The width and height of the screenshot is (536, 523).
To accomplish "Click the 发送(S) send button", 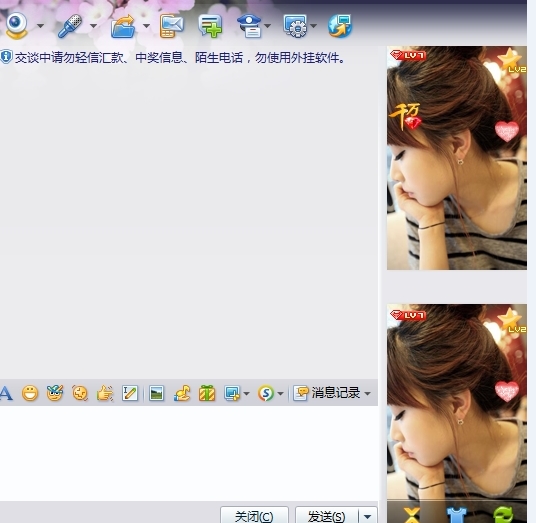I will (326, 515).
